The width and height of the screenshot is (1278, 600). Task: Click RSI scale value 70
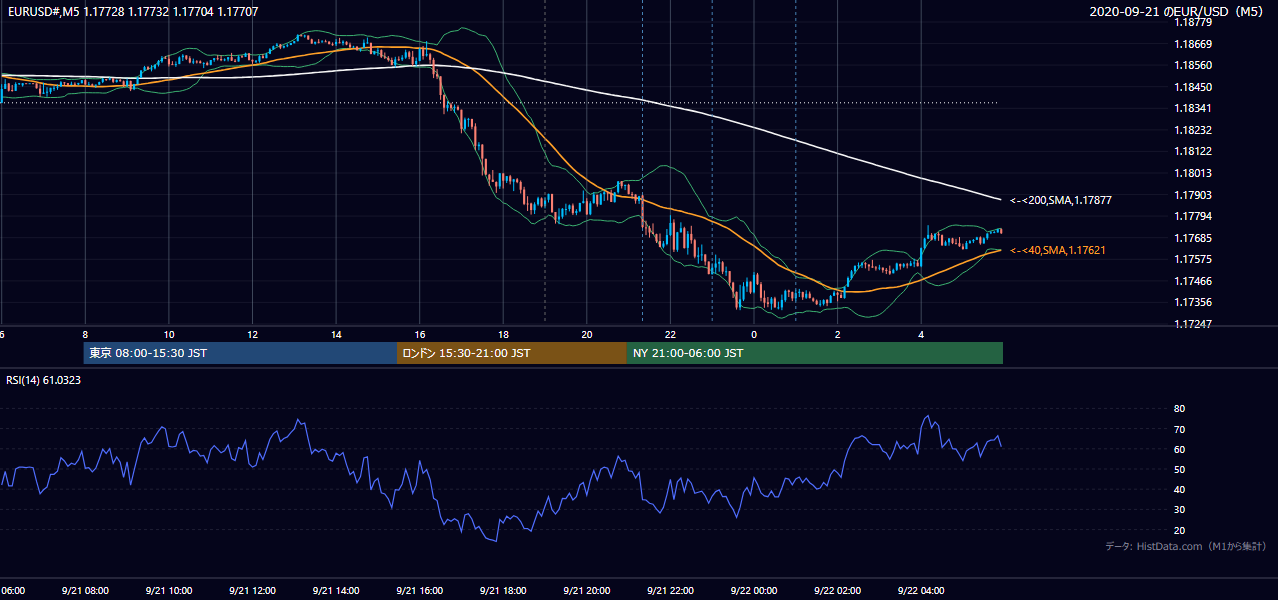coord(1180,429)
